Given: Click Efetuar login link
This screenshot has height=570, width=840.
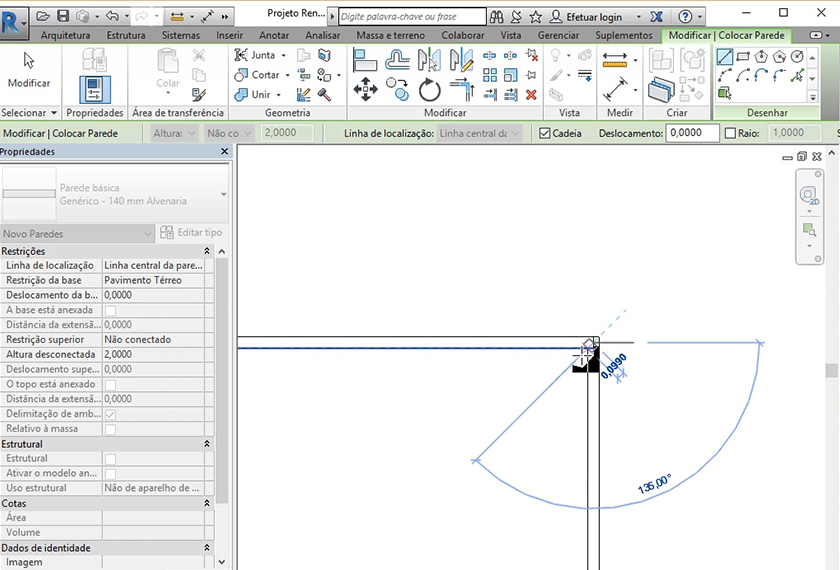Looking at the screenshot, I should click(x=594, y=17).
